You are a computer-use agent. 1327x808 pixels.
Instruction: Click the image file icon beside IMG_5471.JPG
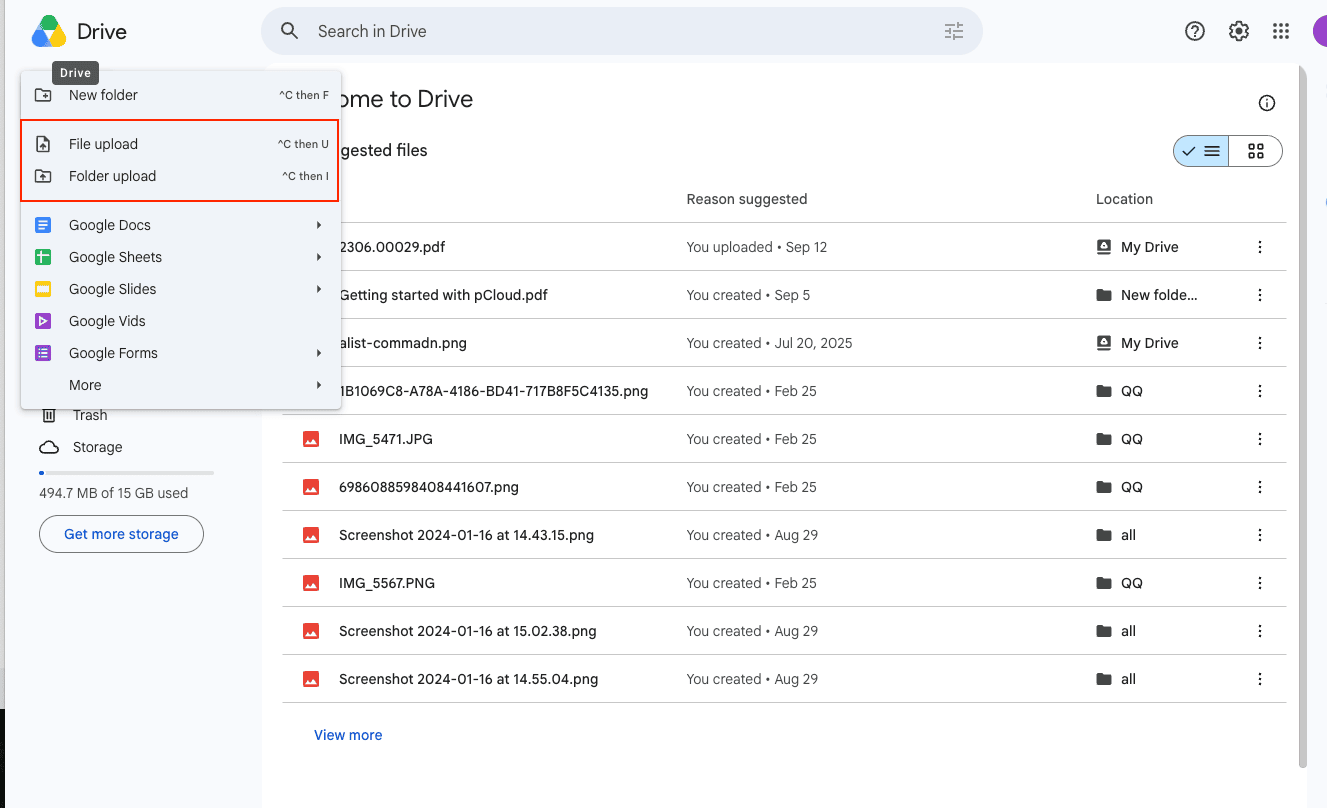point(311,439)
